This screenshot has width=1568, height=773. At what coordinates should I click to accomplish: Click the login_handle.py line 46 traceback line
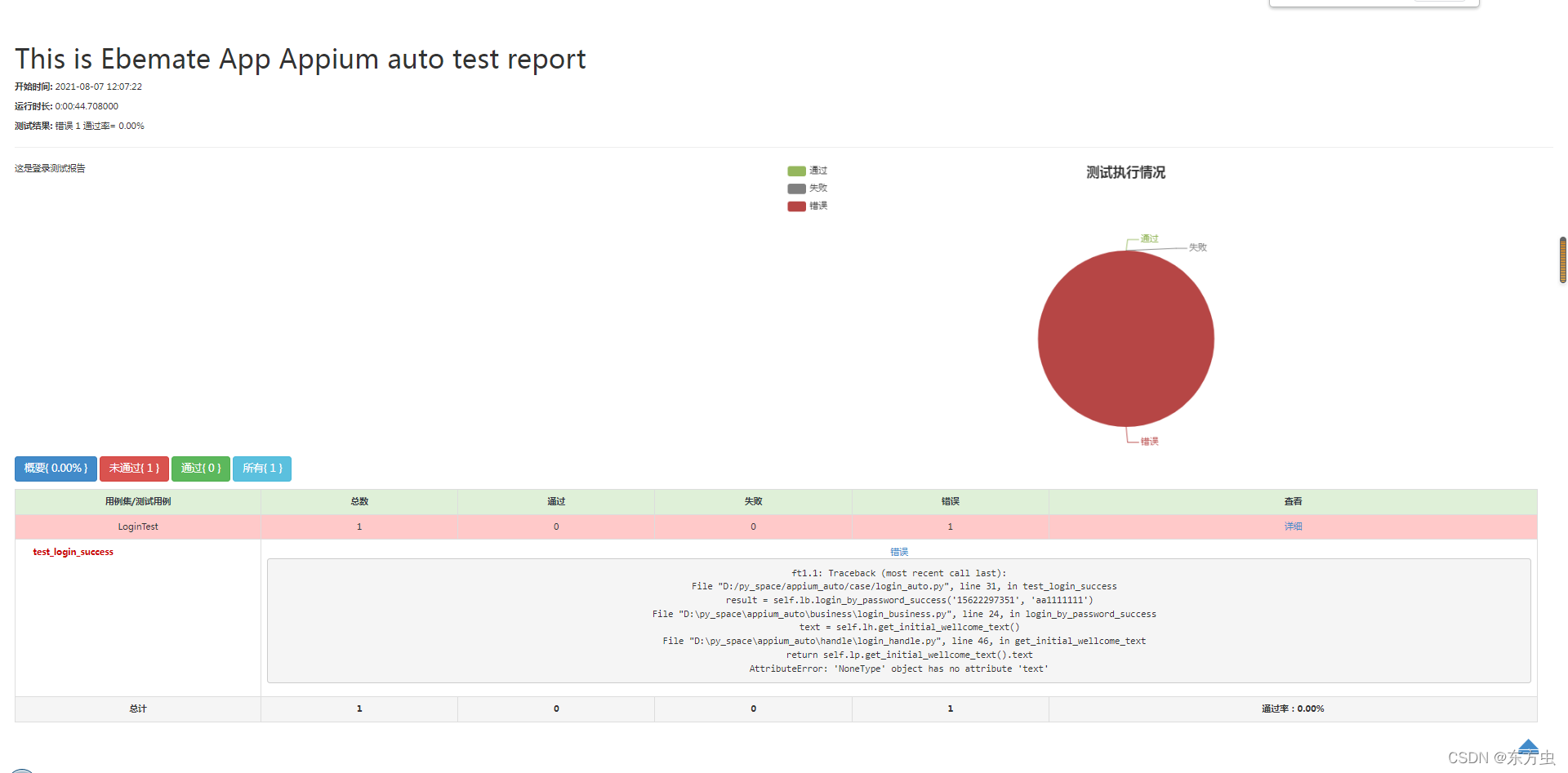click(x=904, y=641)
